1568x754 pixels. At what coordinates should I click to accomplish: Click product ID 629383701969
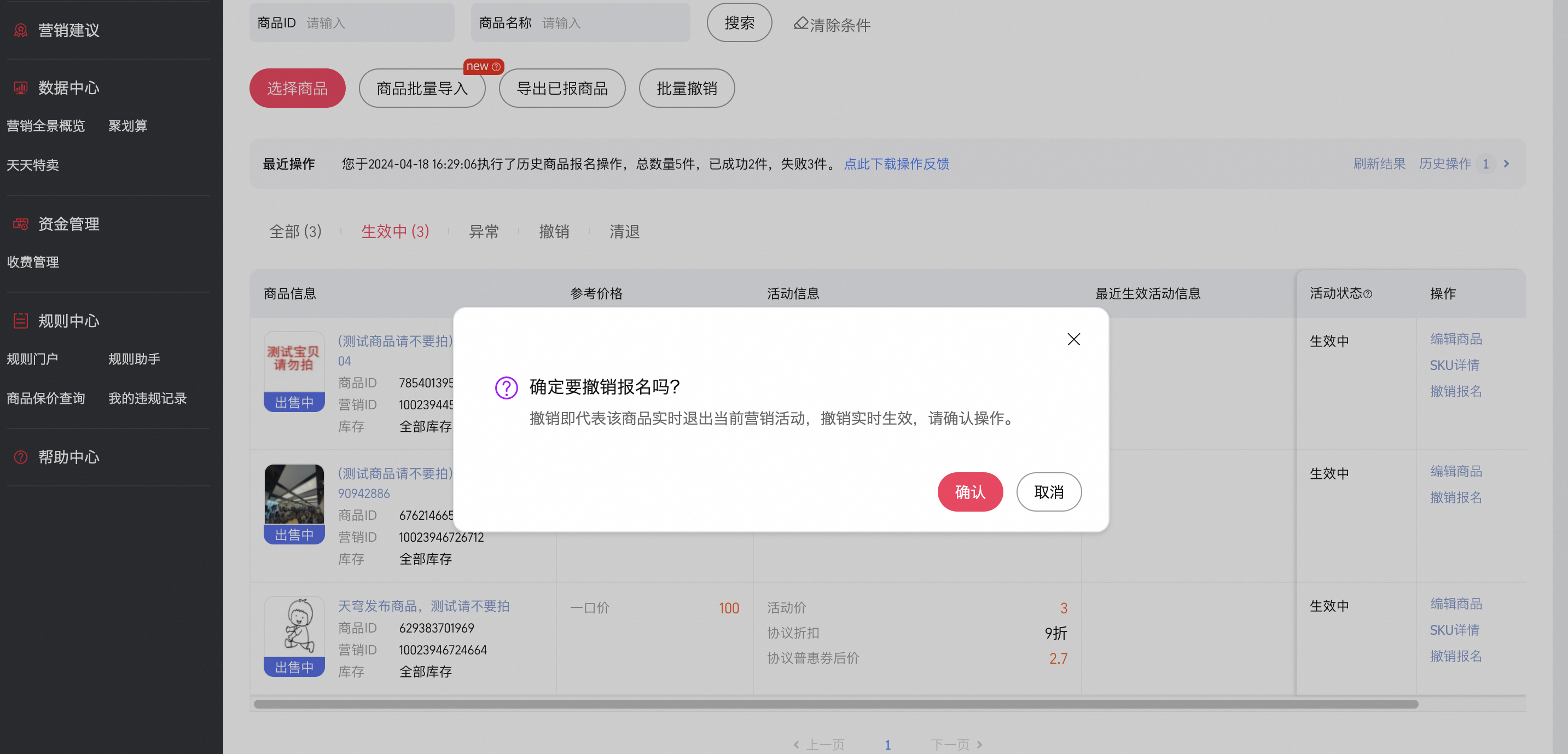(x=437, y=628)
